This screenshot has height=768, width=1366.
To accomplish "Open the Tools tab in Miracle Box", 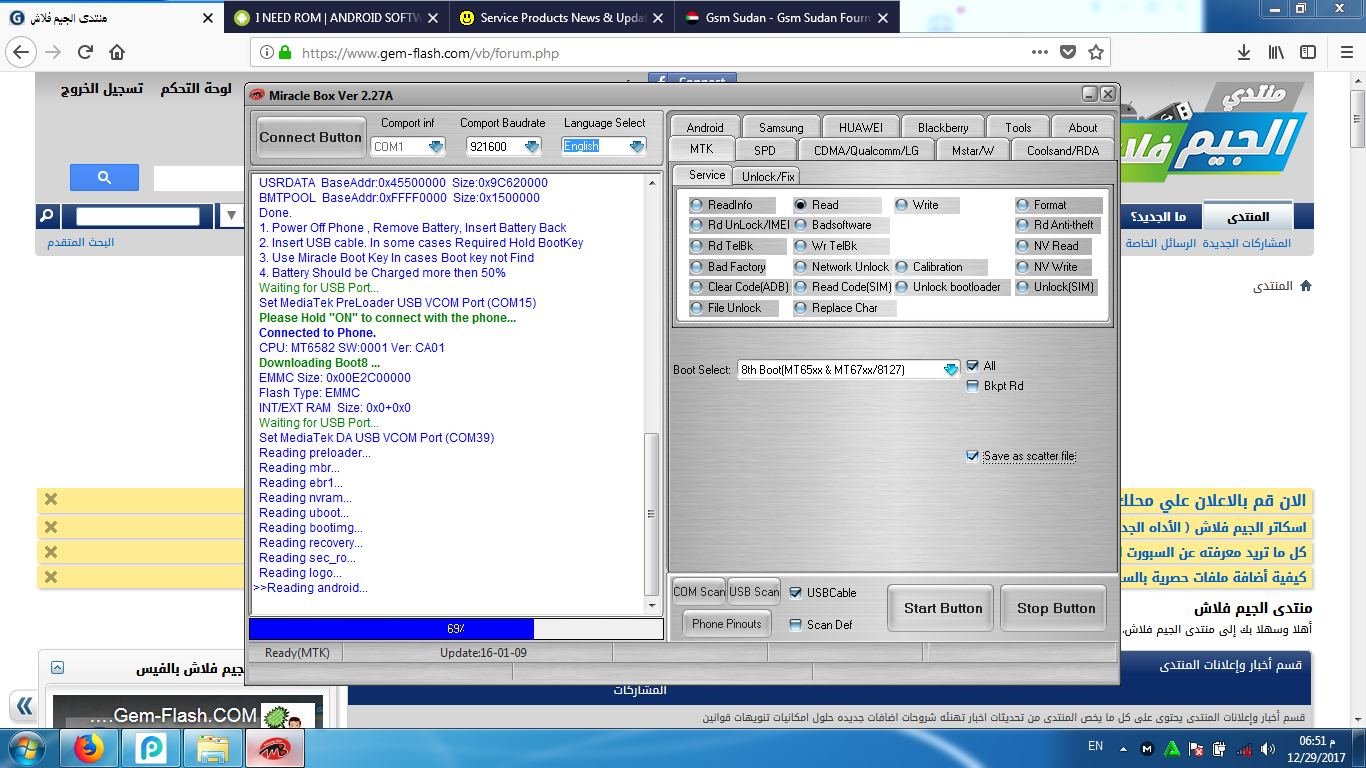I will click(1018, 127).
